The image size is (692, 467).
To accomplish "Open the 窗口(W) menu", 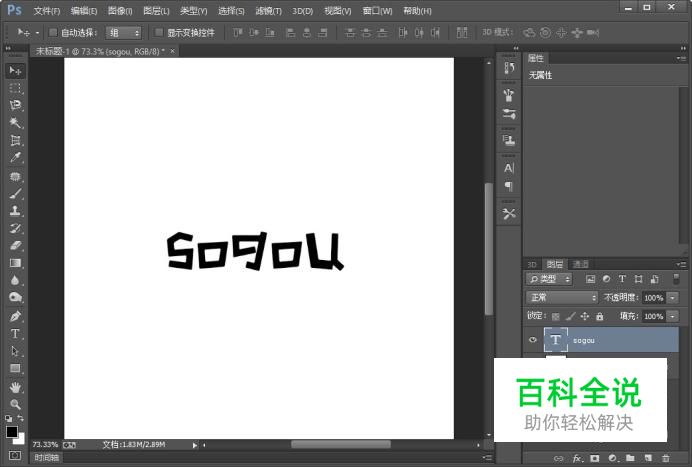I will click(377, 11).
